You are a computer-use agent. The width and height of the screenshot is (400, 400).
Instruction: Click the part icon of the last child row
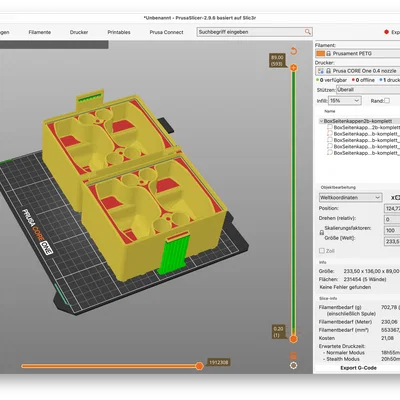coord(330,153)
